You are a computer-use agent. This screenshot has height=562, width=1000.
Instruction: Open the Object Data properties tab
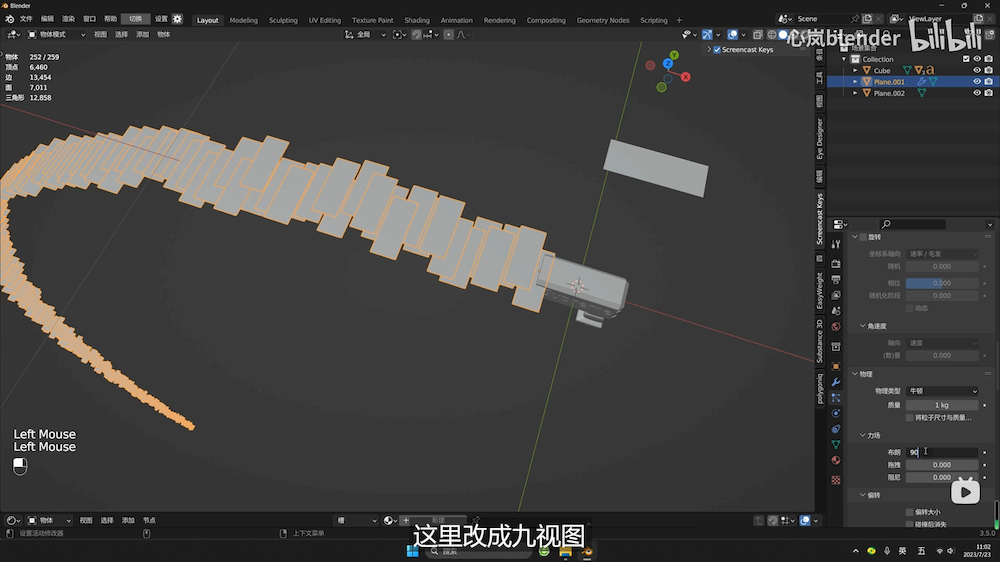[x=835, y=445]
